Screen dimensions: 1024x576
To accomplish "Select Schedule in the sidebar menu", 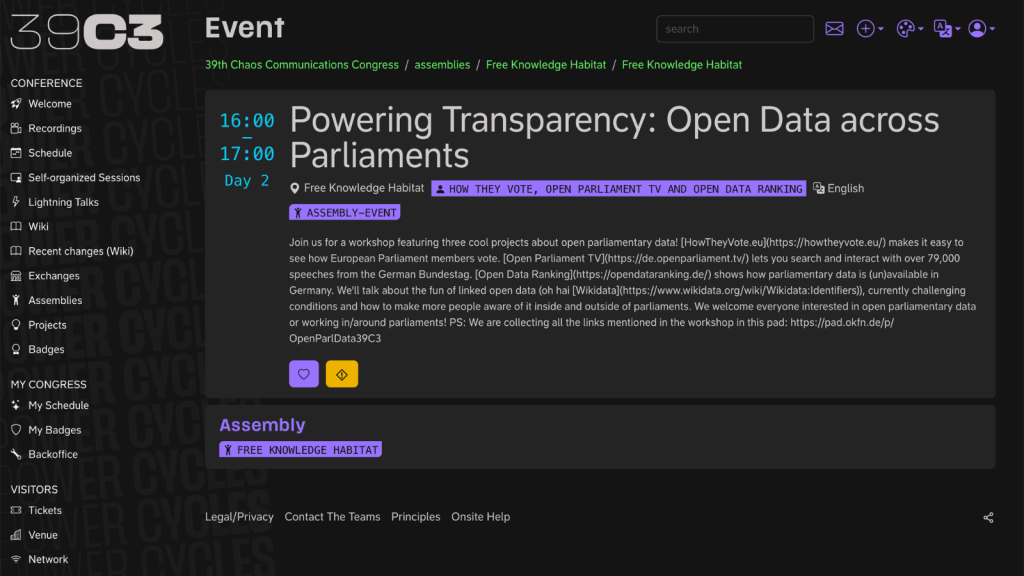I will (x=50, y=153).
